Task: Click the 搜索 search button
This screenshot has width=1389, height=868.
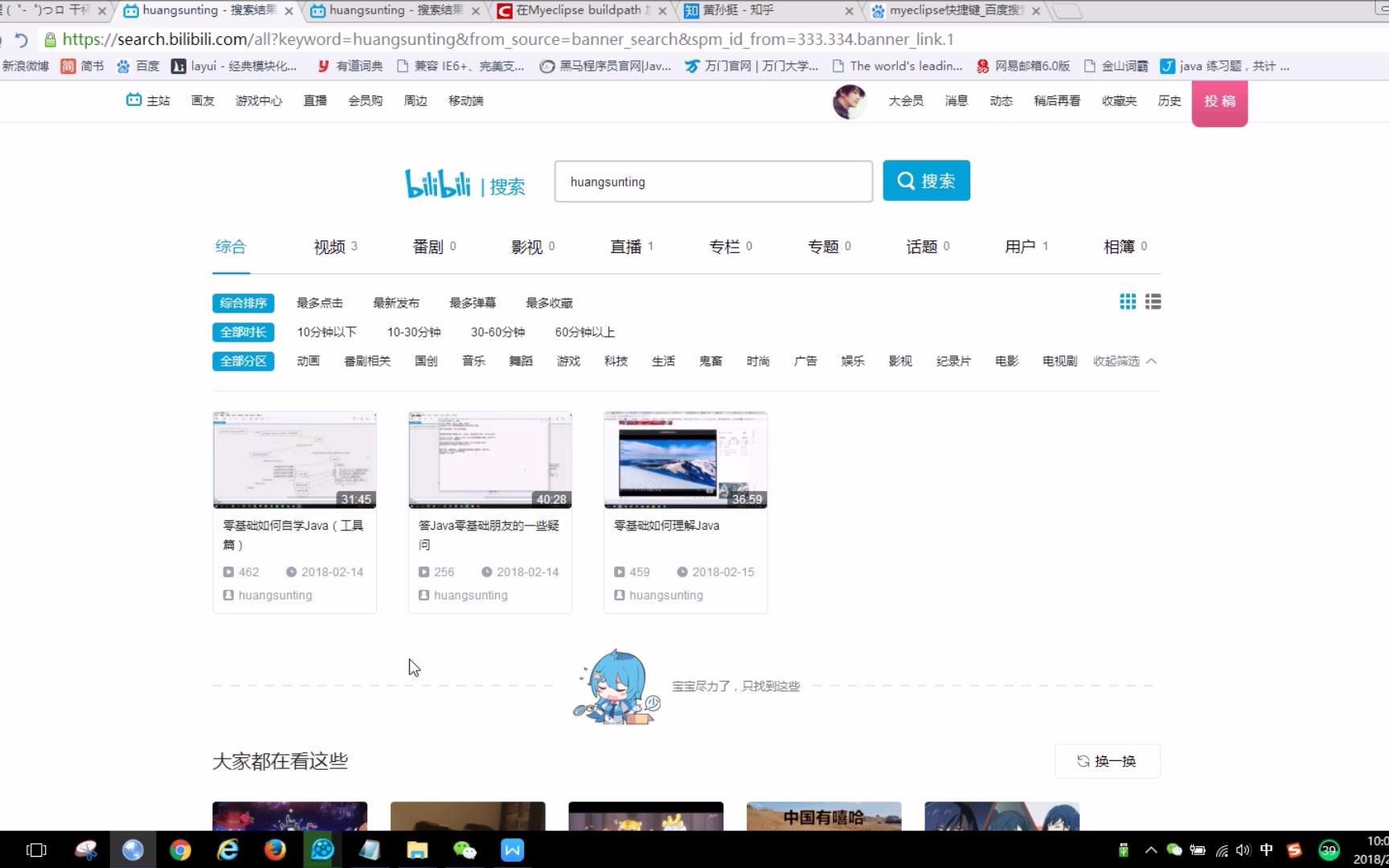Action: pos(926,181)
